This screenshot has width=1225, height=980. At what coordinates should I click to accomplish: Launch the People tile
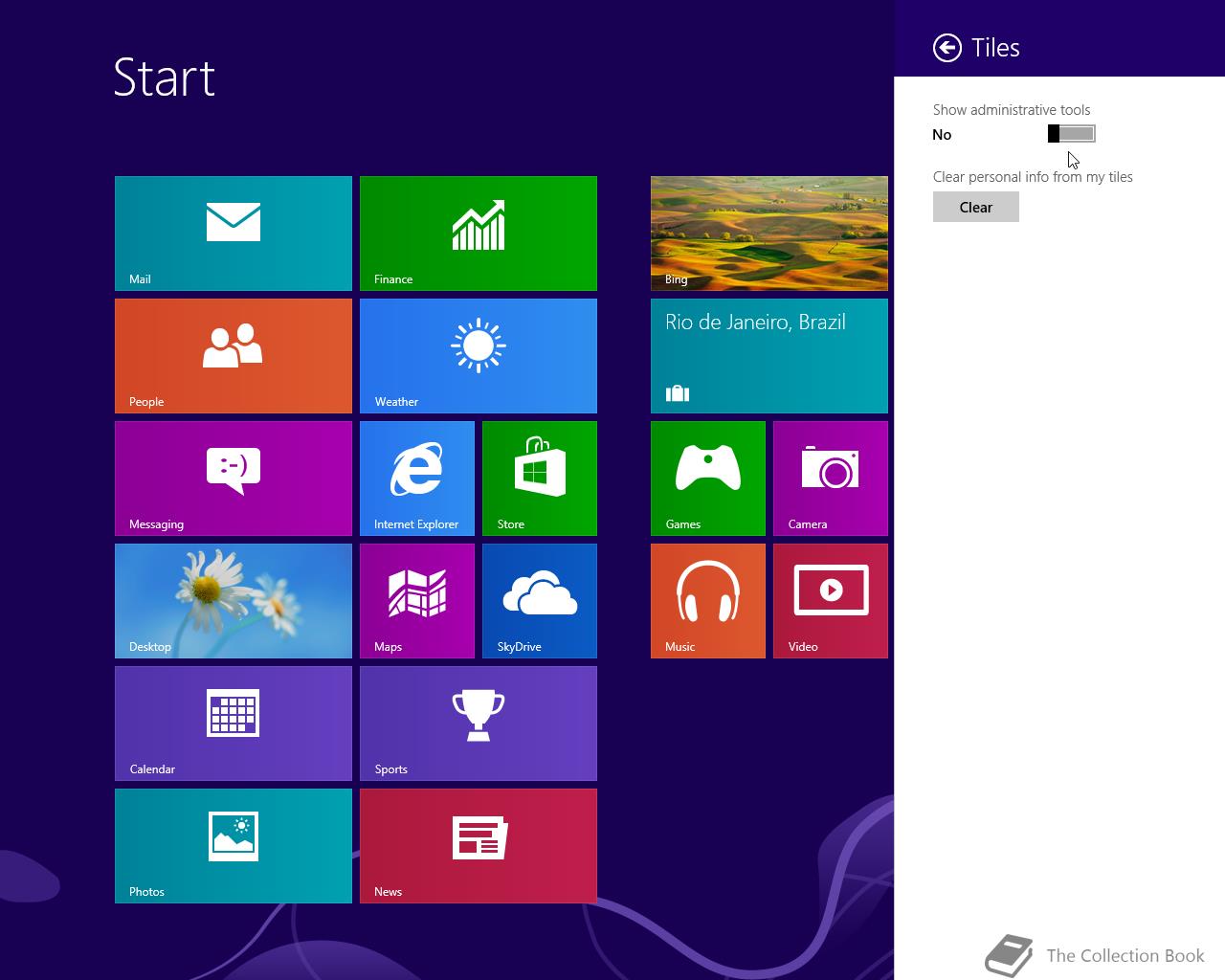point(234,356)
